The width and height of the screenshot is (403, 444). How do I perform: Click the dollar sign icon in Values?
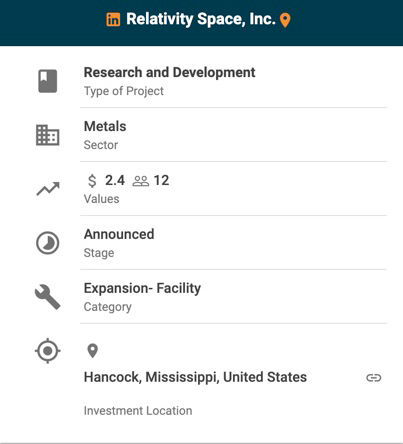(x=92, y=181)
